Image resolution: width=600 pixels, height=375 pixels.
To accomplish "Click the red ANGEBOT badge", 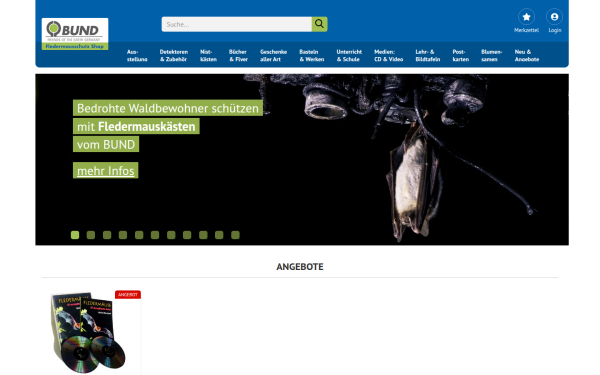I will [x=128, y=295].
